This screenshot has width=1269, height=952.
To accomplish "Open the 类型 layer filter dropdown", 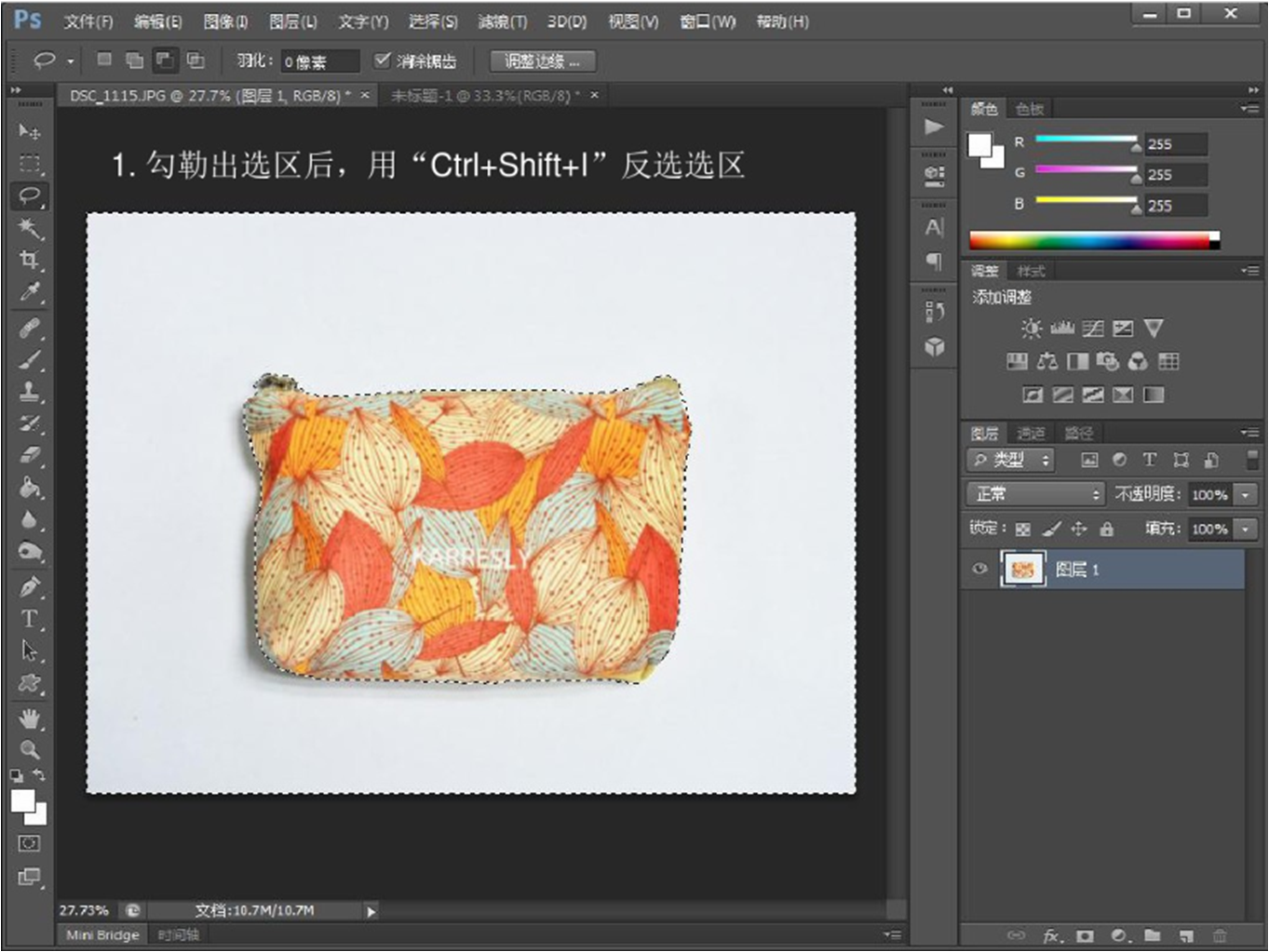I will 1011,460.
